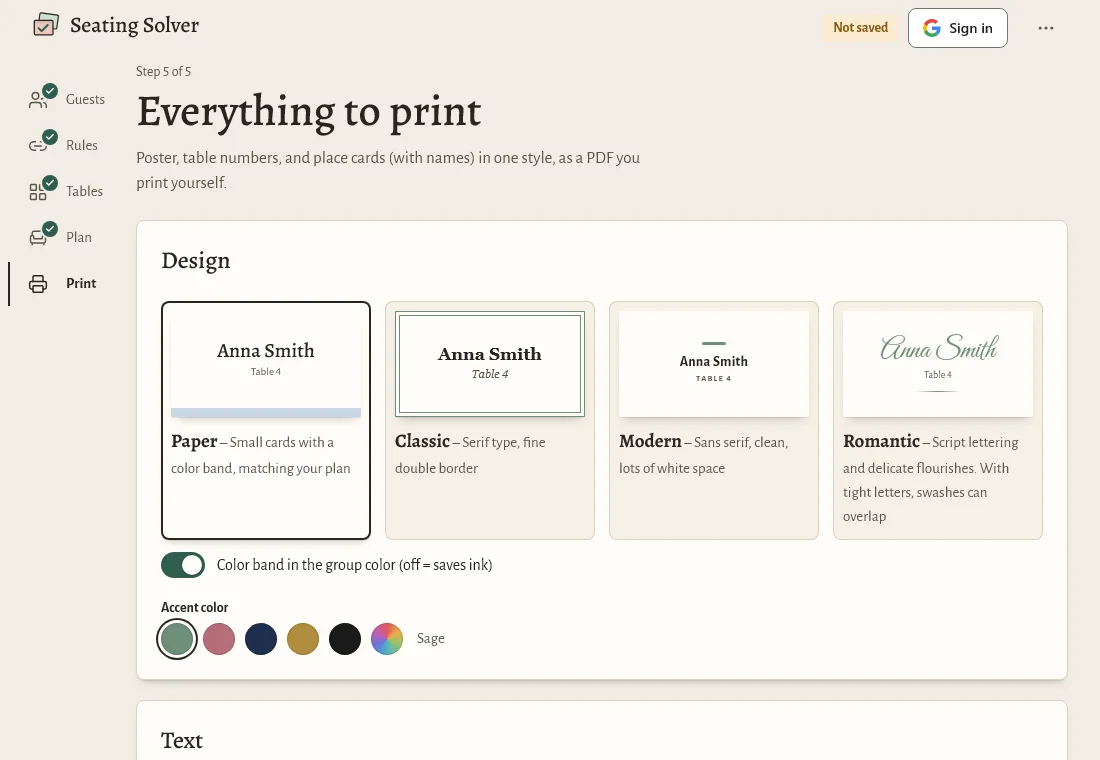Viewport: 1100px width, 760px height.
Task: Click the 'Text' section heading
Action: (182, 740)
